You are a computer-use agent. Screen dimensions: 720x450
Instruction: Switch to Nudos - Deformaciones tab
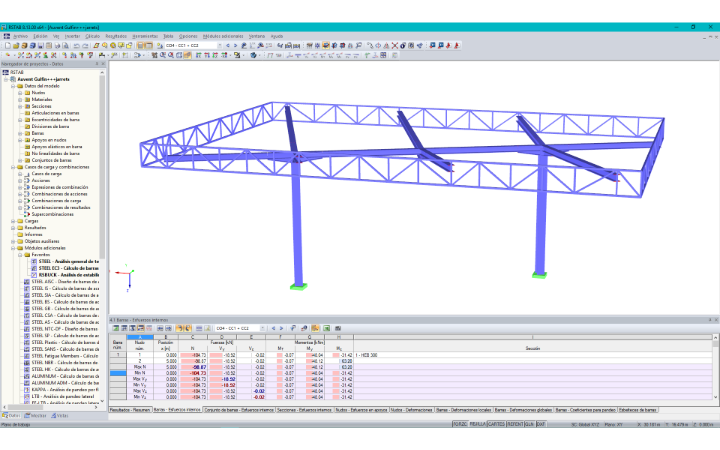pos(411,410)
